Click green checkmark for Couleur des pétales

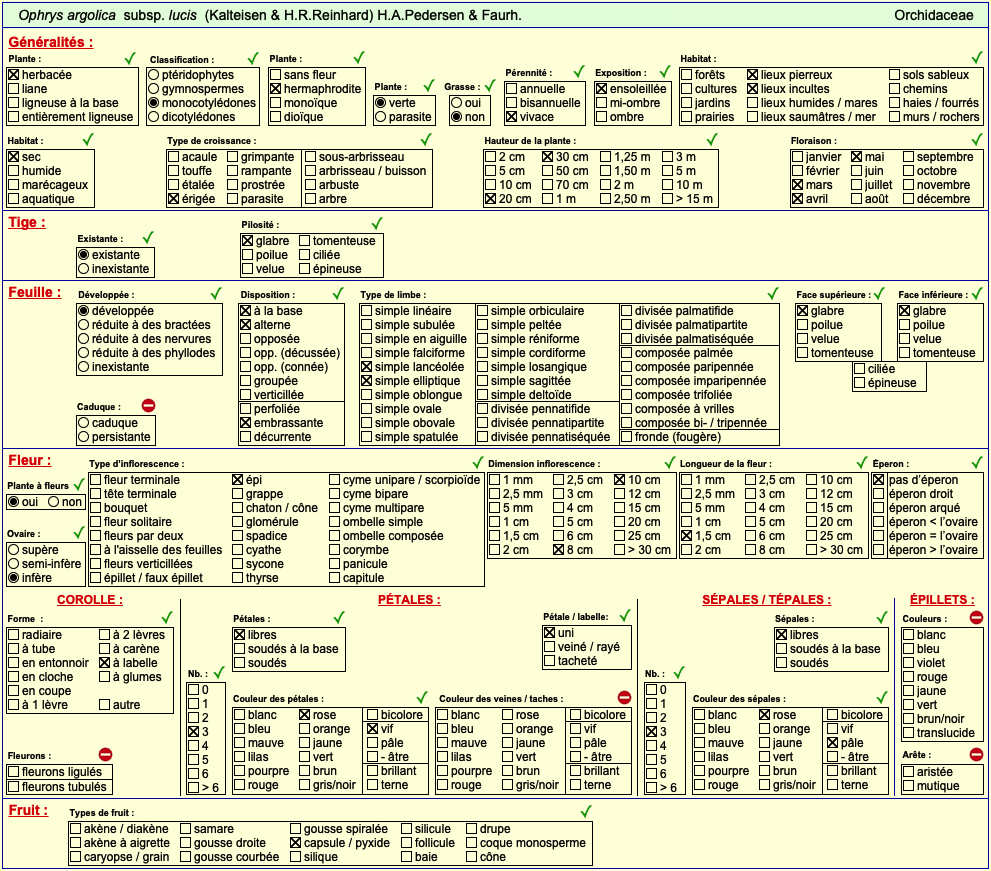pyautogui.click(x=422, y=698)
